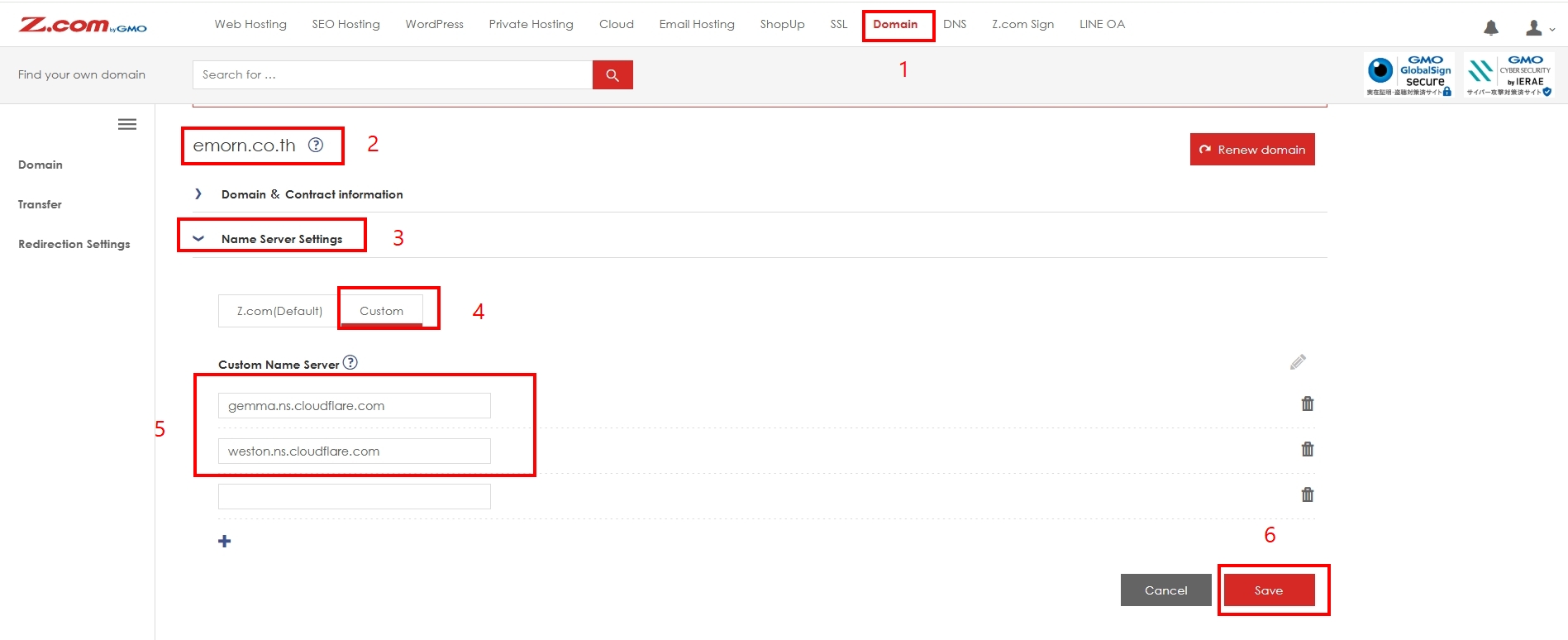The width and height of the screenshot is (1568, 640).
Task: Open account dropdown arrow next to user icon
Action: [1551, 30]
